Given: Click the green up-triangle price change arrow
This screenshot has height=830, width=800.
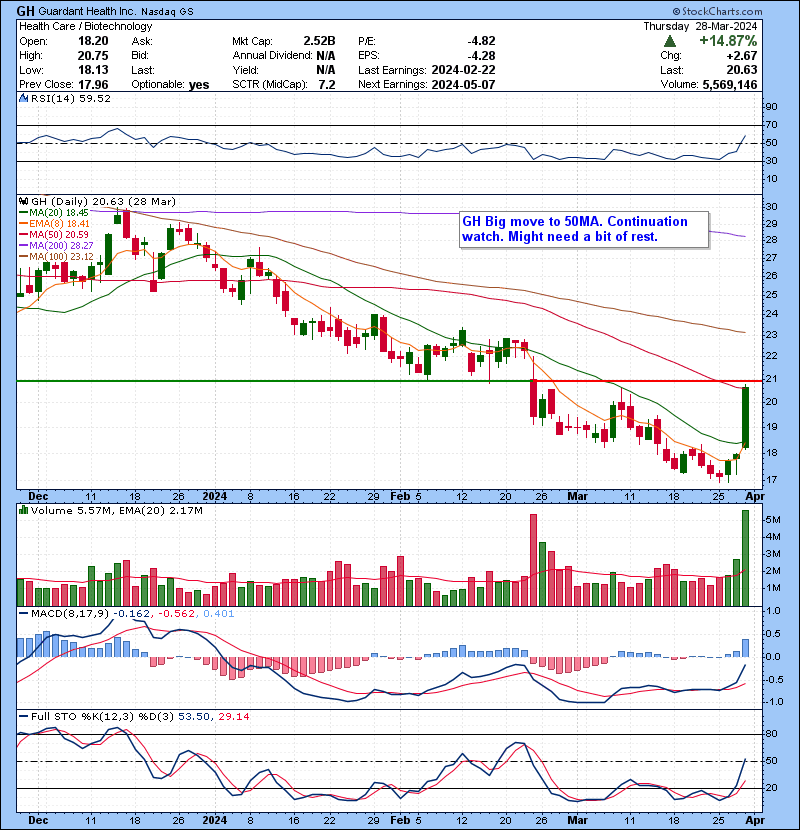Looking at the screenshot, I should [x=669, y=41].
